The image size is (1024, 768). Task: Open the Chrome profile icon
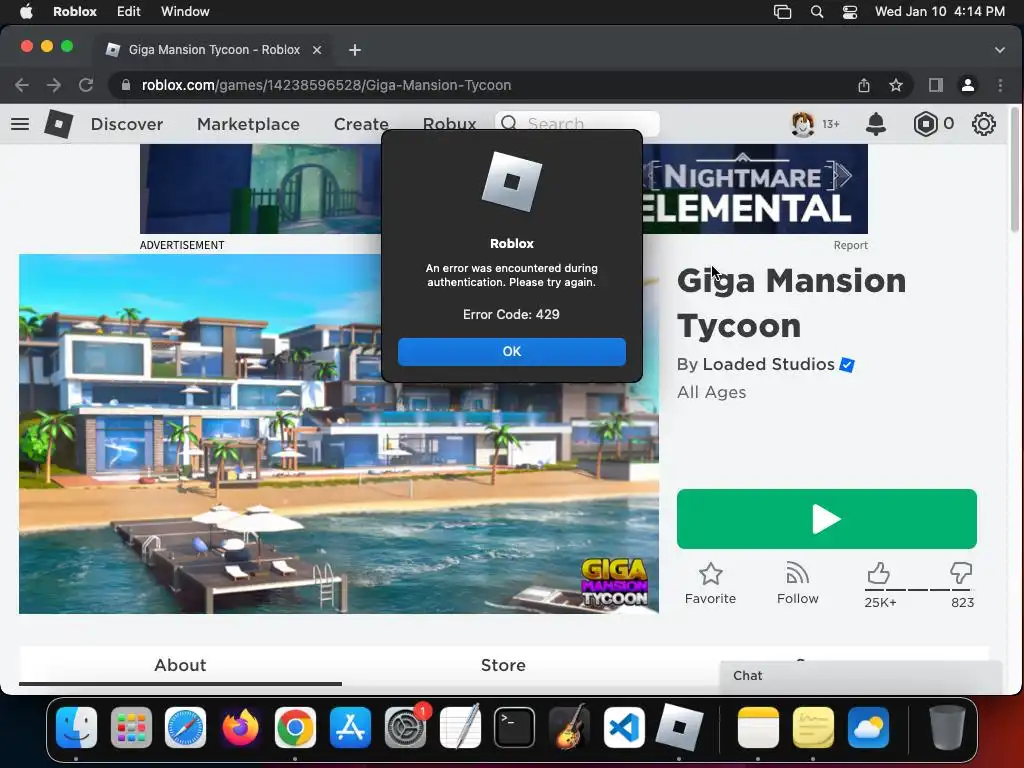tap(968, 85)
